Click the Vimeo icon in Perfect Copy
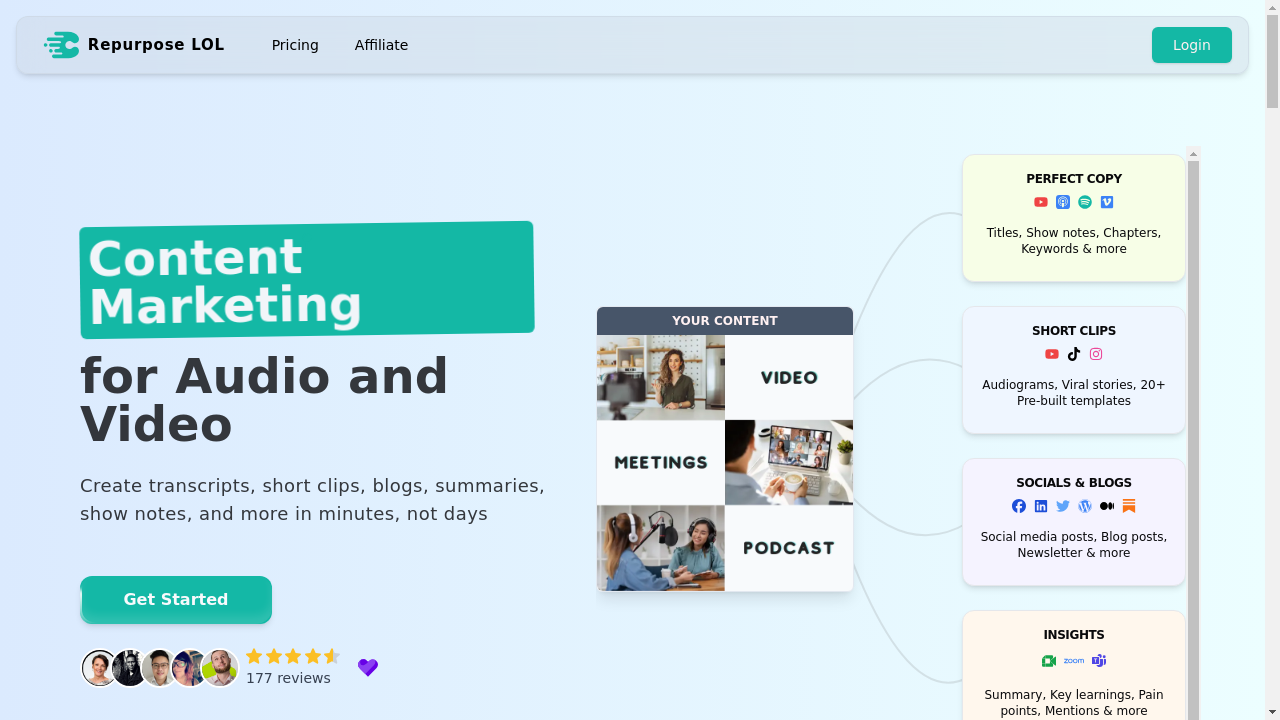1280x720 pixels. pyautogui.click(x=1107, y=202)
